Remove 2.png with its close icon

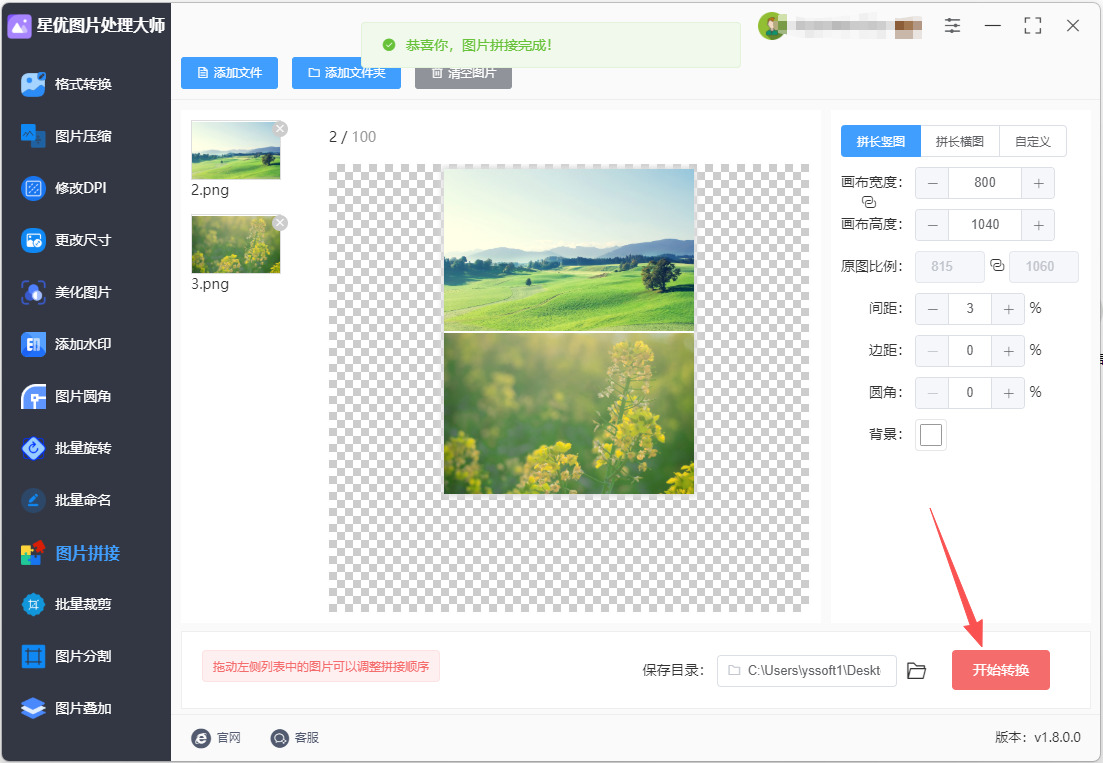(x=280, y=129)
